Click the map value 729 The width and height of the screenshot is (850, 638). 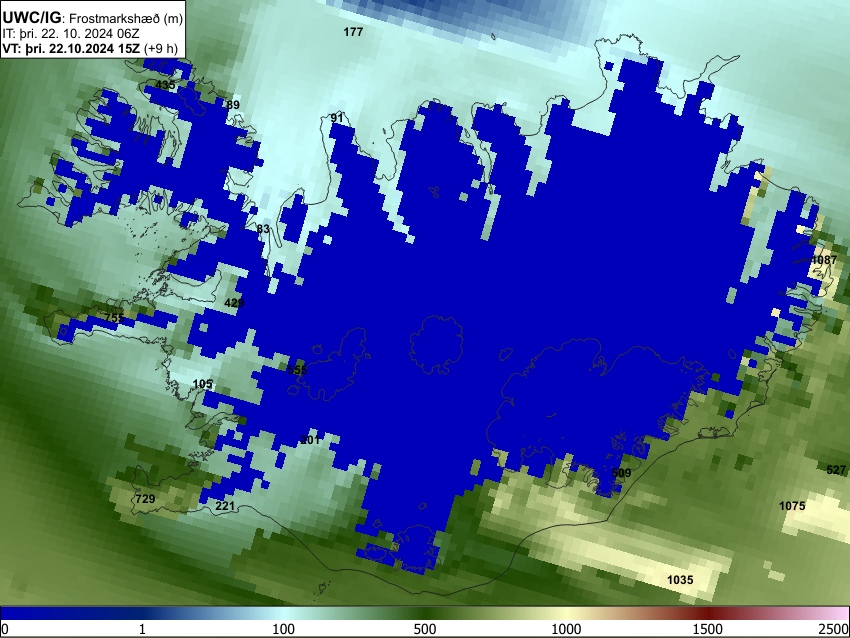coord(145,499)
